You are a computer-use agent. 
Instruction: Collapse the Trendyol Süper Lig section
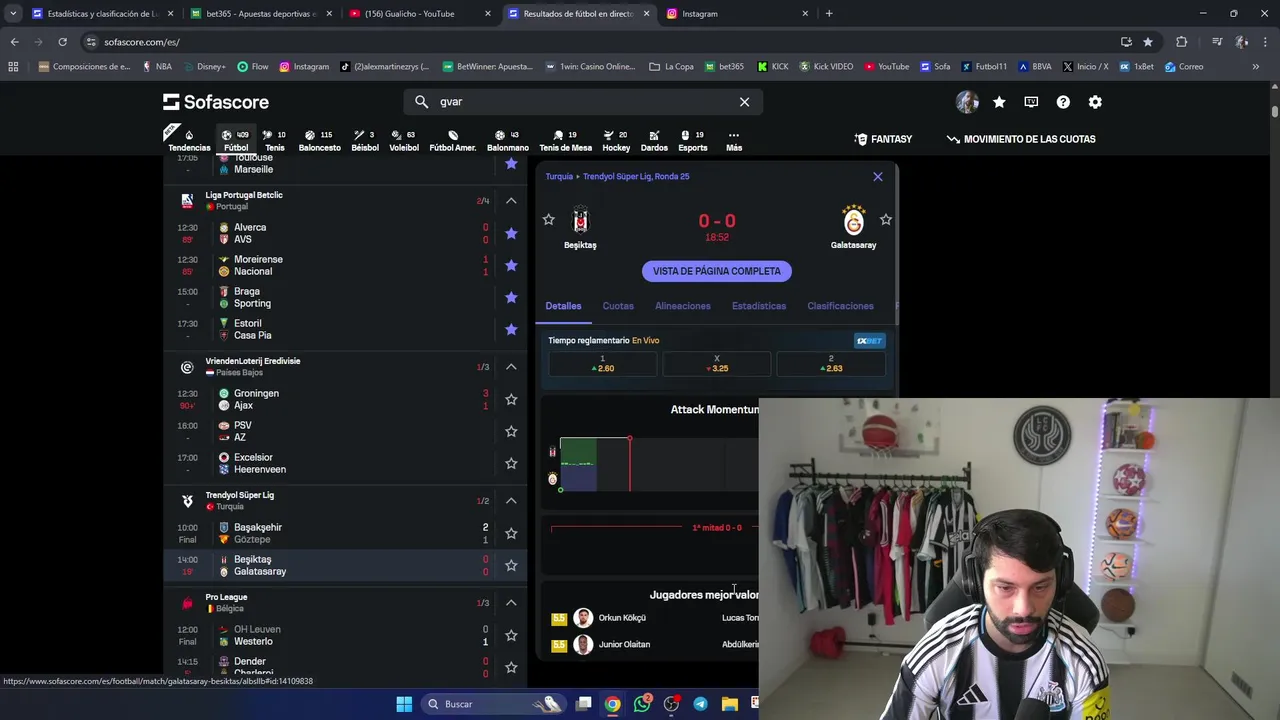pyautogui.click(x=511, y=501)
